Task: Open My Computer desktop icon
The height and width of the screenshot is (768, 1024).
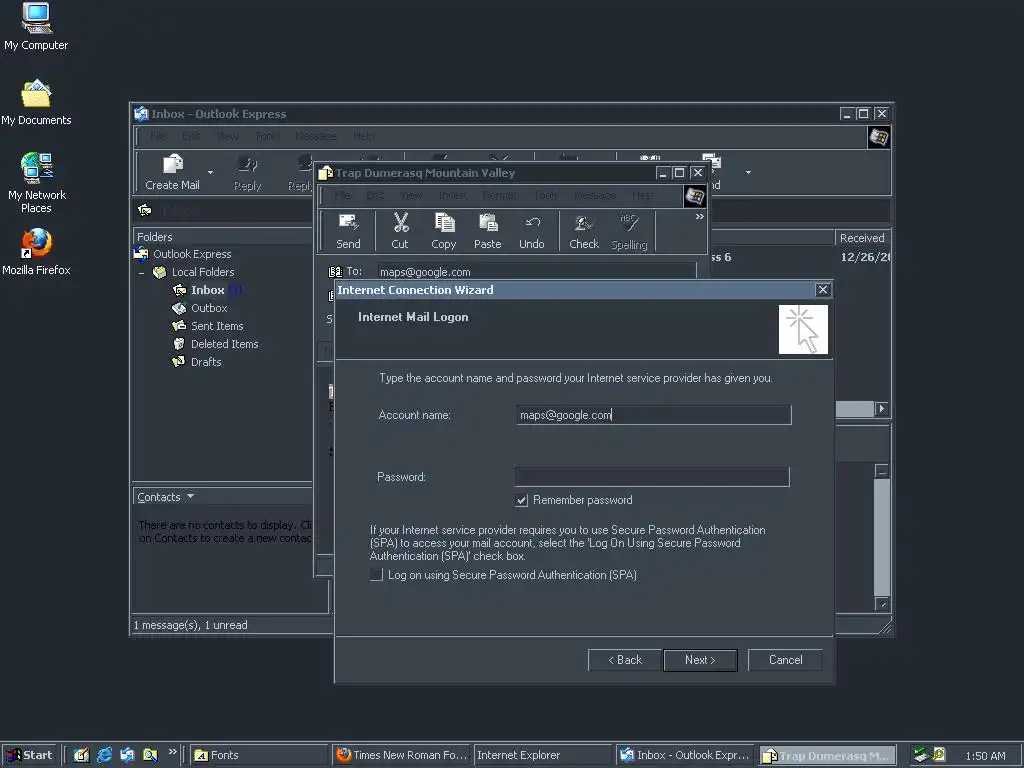Action: coord(36,27)
